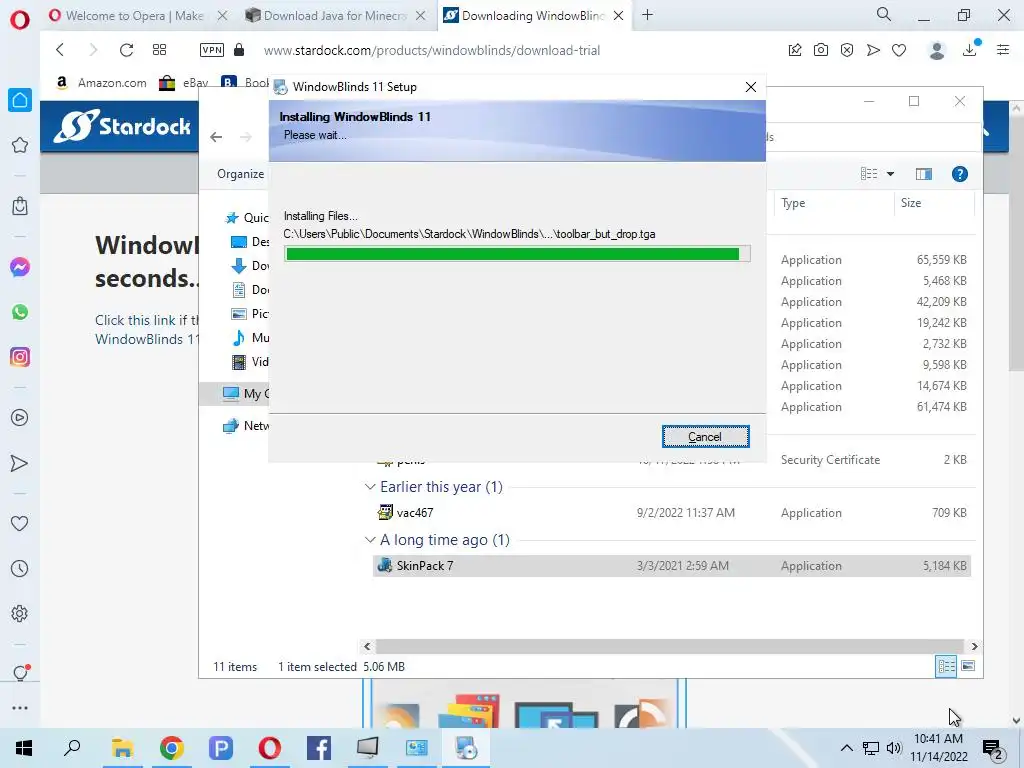The image size is (1024, 768).
Task: Select the vac467 file
Action: [672, 513]
